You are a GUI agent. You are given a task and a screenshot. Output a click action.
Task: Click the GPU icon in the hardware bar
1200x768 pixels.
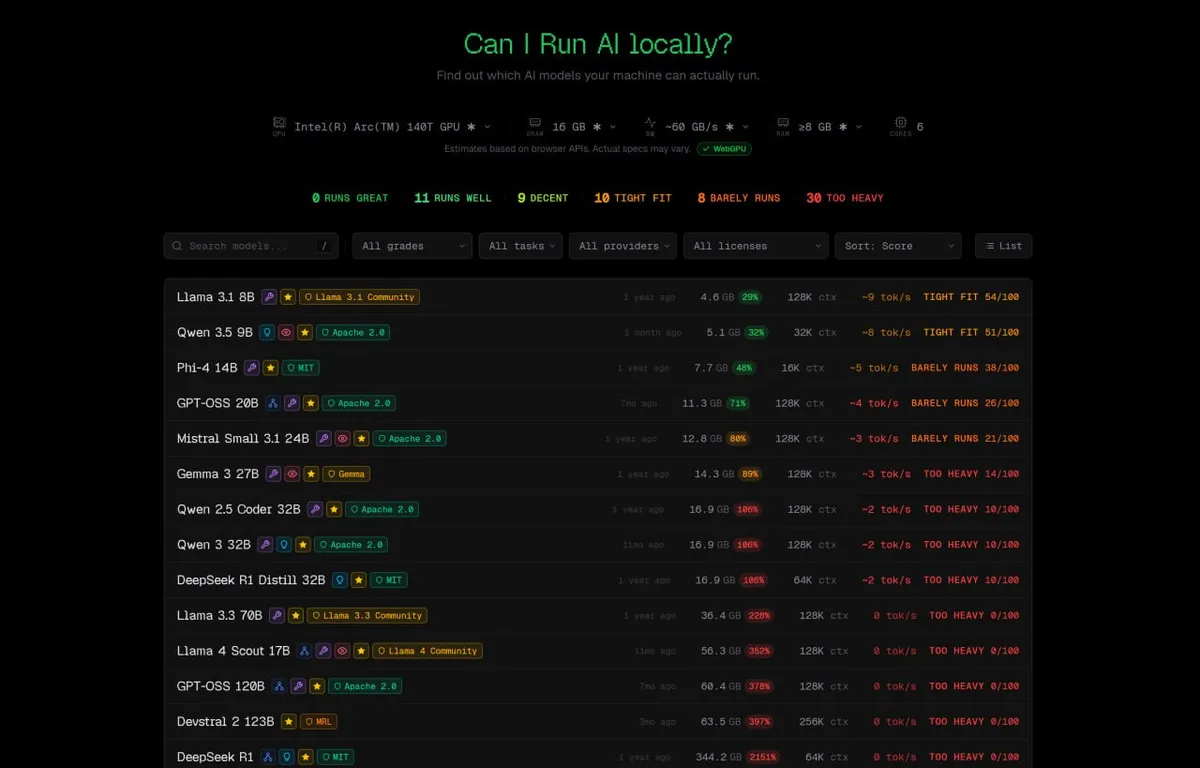[x=279, y=124]
